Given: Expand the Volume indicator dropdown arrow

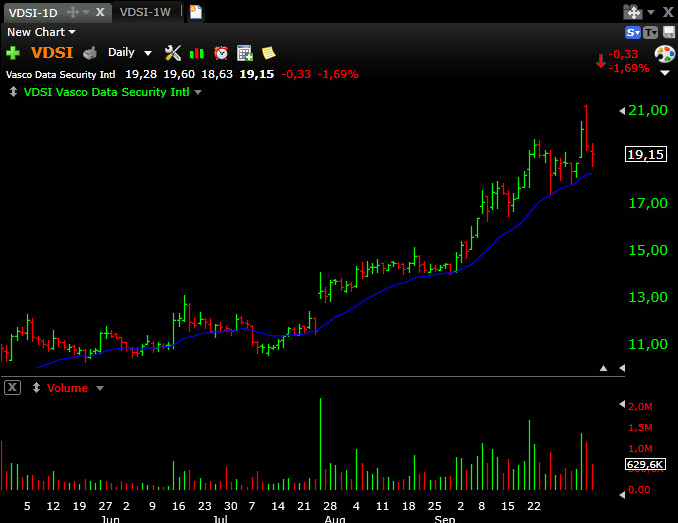Looking at the screenshot, I should 99,388.
